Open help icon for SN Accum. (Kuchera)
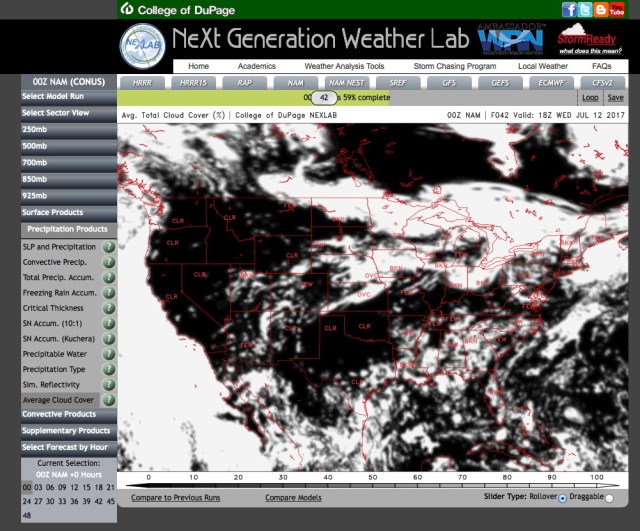The height and width of the screenshot is (531, 640). point(109,339)
